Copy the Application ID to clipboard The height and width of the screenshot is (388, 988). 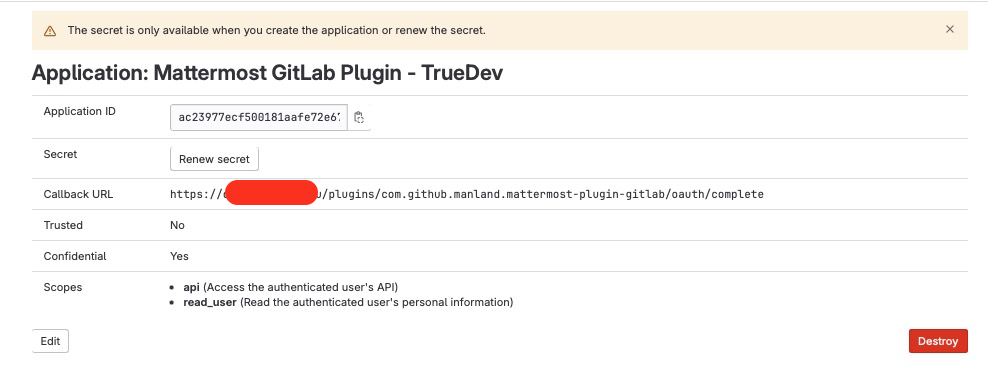pyautogui.click(x=359, y=117)
